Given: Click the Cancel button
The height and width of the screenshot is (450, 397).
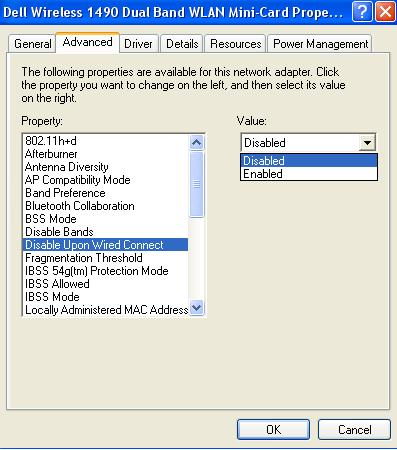Looking at the screenshot, I should 354,430.
